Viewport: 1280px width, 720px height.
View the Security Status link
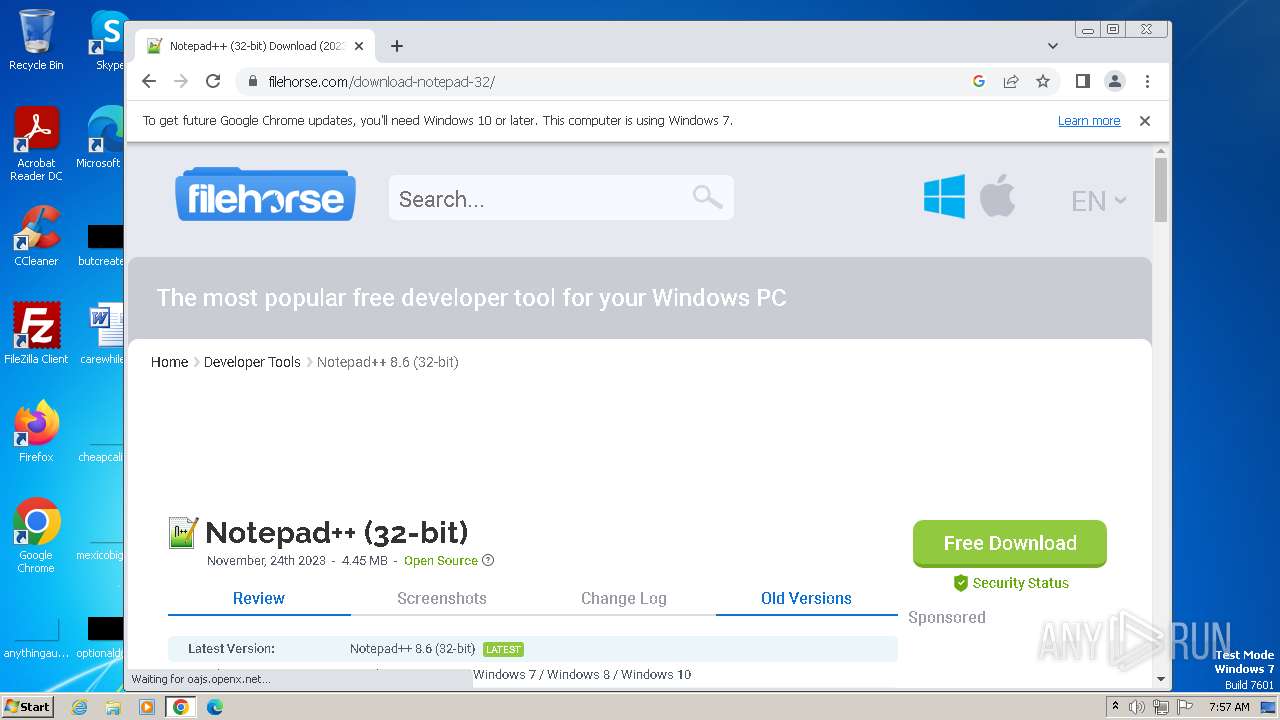[1011, 583]
